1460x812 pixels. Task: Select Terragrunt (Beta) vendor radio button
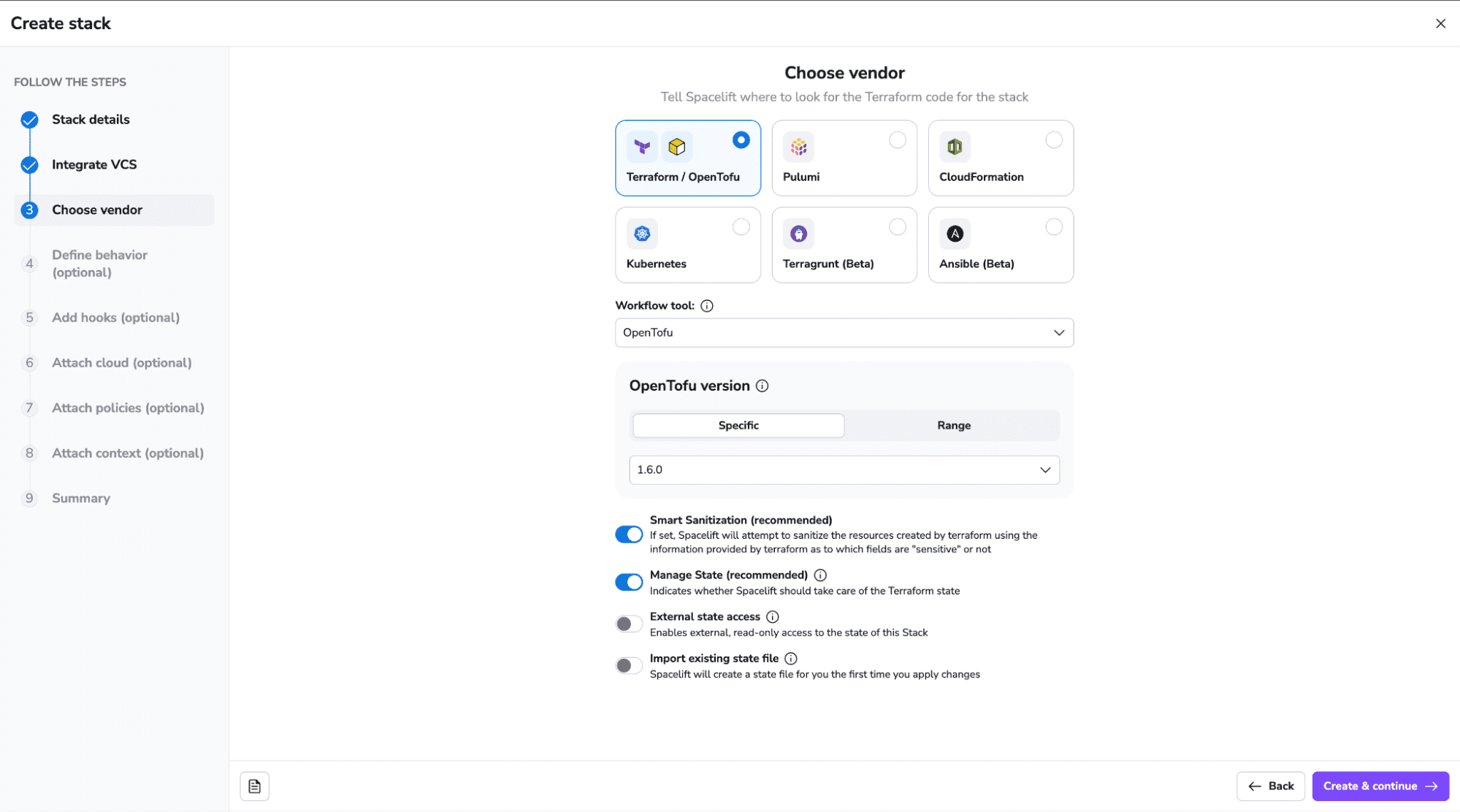tap(897, 227)
